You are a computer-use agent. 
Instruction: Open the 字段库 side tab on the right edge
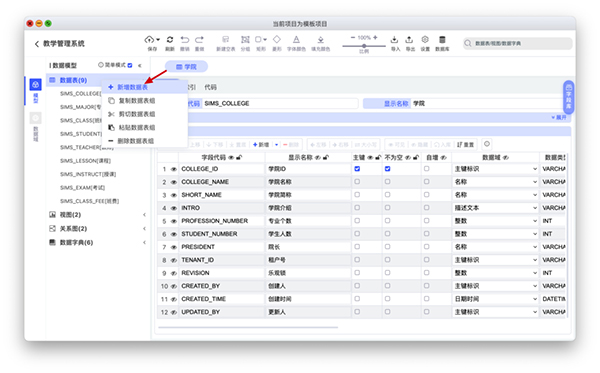(x=569, y=97)
